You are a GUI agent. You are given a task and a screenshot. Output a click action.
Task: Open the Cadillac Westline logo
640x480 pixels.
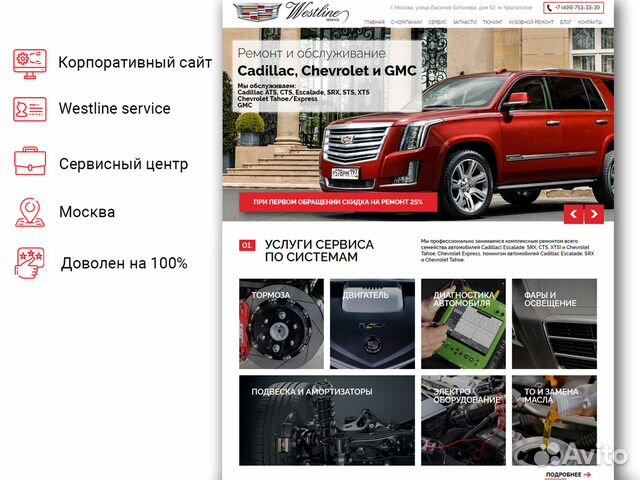point(291,13)
